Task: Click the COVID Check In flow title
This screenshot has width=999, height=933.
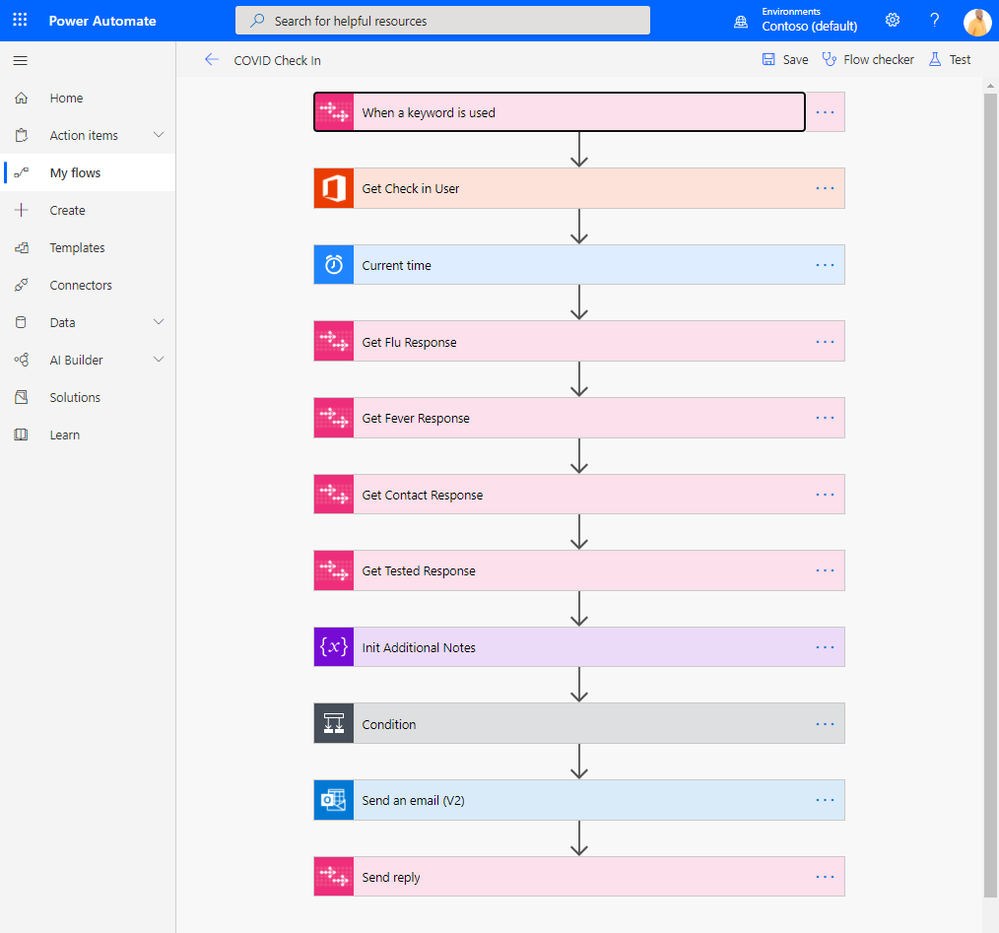Action: (277, 61)
